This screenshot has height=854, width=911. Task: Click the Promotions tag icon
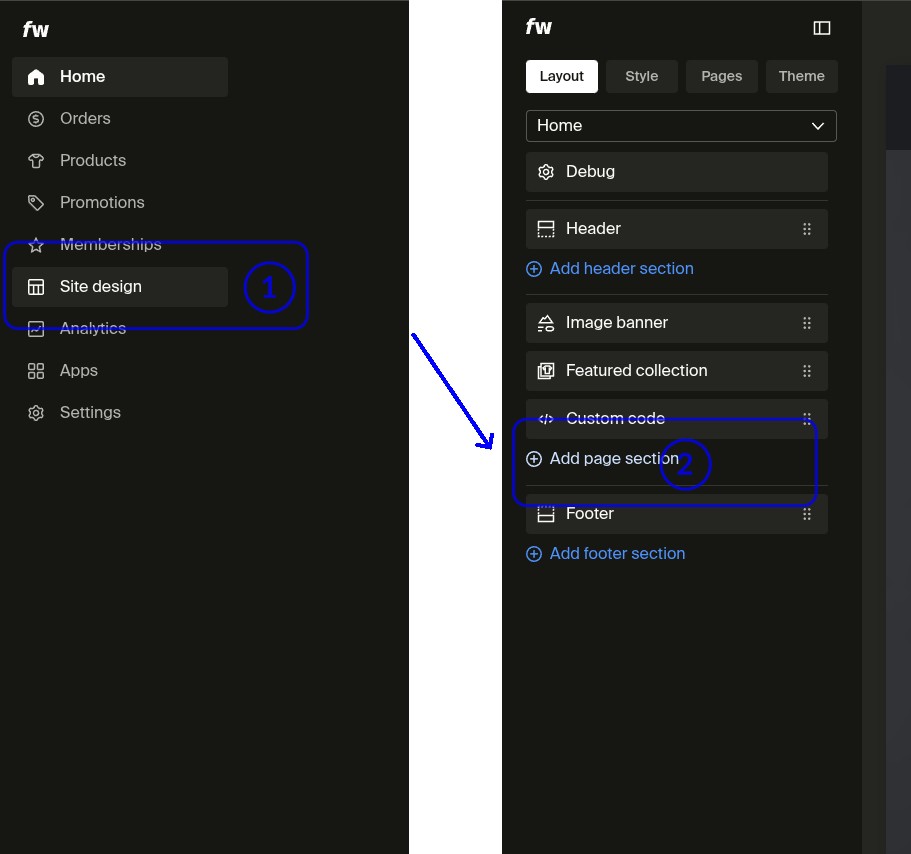coord(36,203)
